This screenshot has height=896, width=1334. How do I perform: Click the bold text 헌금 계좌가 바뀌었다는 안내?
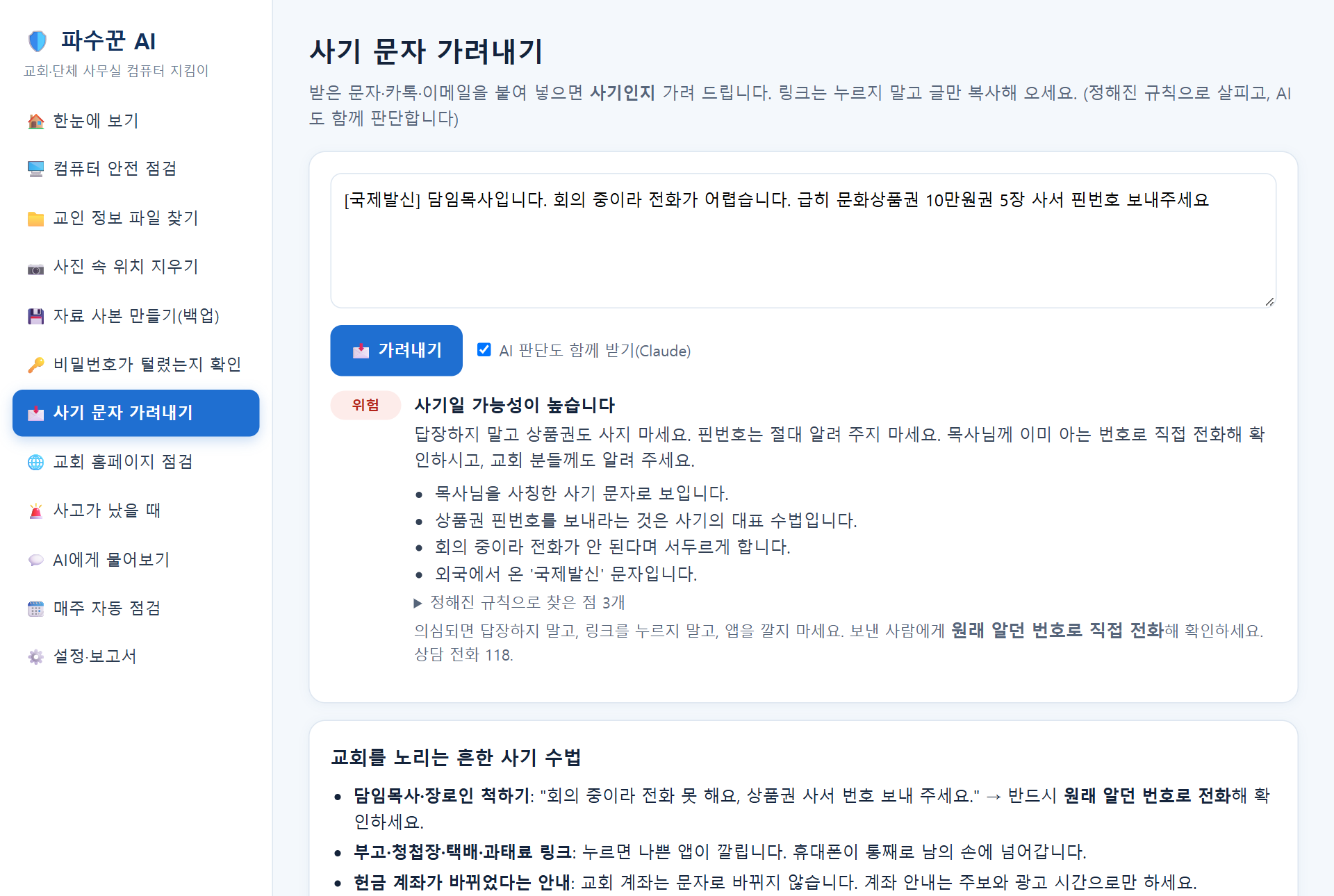pyautogui.click(x=461, y=883)
